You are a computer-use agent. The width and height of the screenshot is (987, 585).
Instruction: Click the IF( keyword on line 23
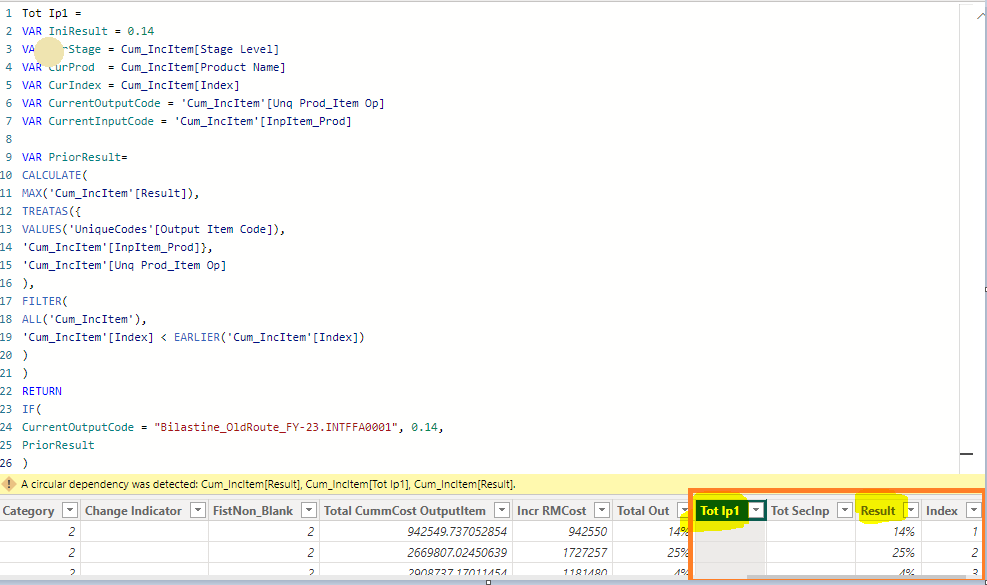pyautogui.click(x=31, y=409)
